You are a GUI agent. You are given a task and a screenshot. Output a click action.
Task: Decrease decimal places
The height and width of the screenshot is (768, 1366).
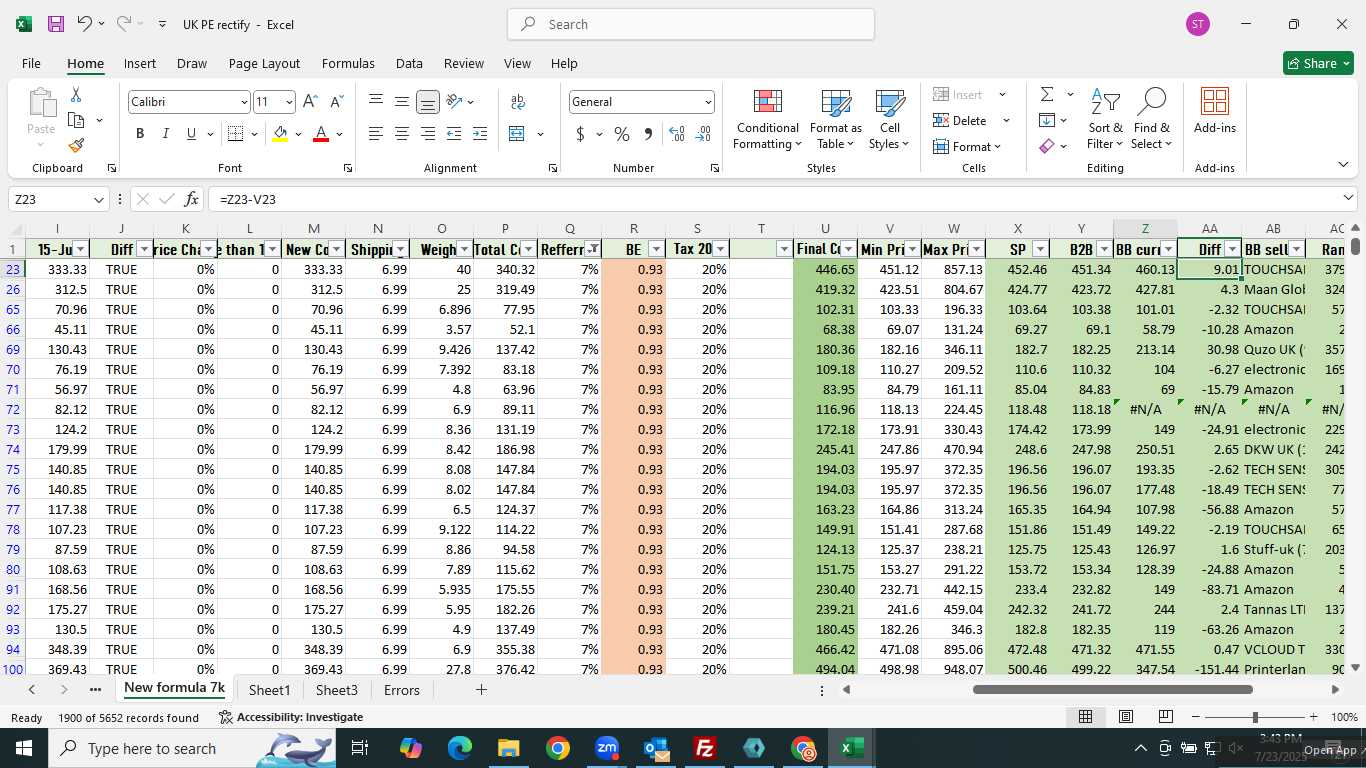click(x=703, y=133)
